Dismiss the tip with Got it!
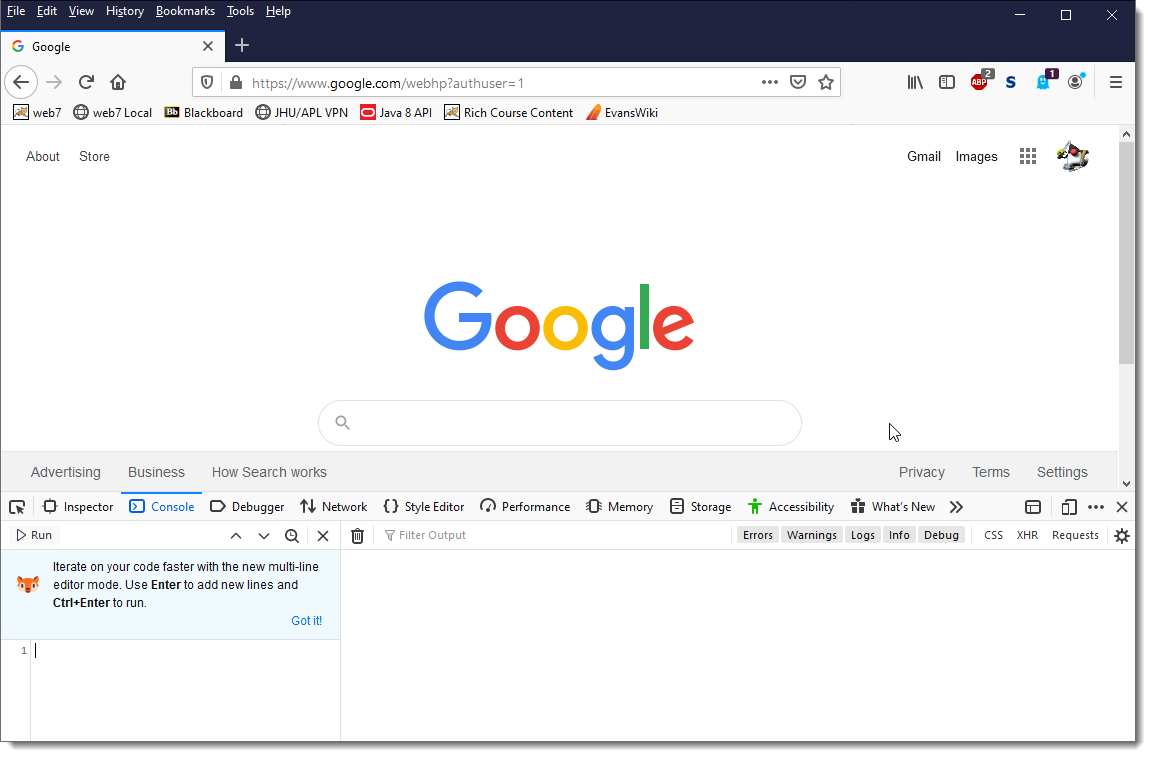 (306, 621)
